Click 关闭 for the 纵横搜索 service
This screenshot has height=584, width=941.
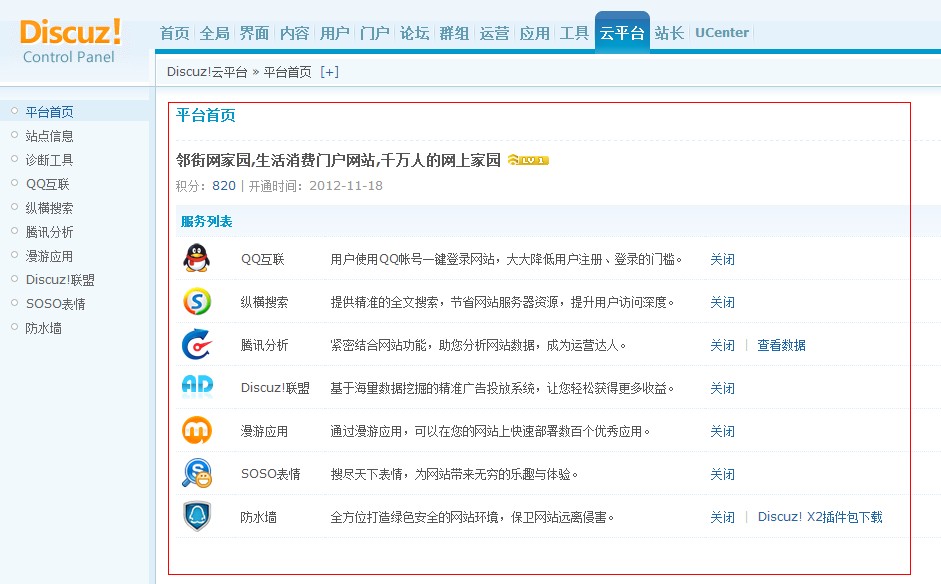coord(723,302)
